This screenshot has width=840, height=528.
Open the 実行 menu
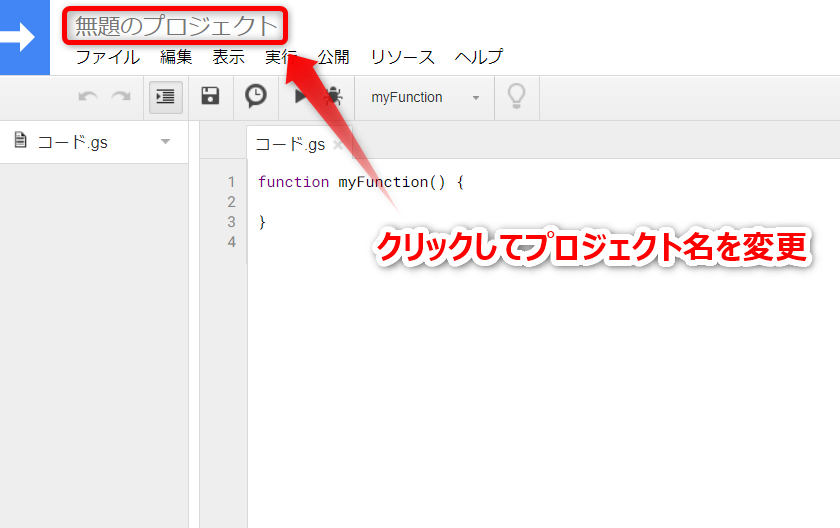point(281,57)
